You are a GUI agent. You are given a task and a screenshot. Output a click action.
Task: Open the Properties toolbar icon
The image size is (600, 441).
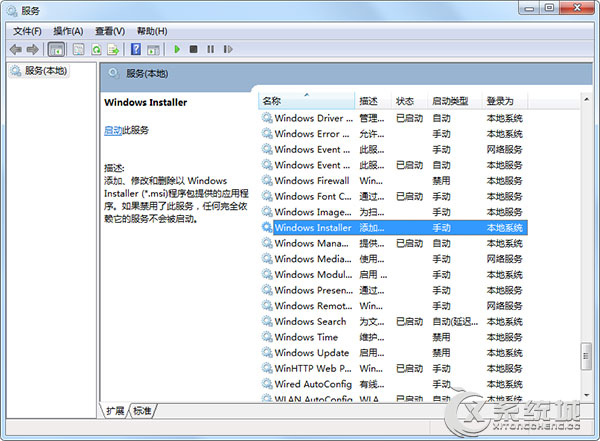78,49
